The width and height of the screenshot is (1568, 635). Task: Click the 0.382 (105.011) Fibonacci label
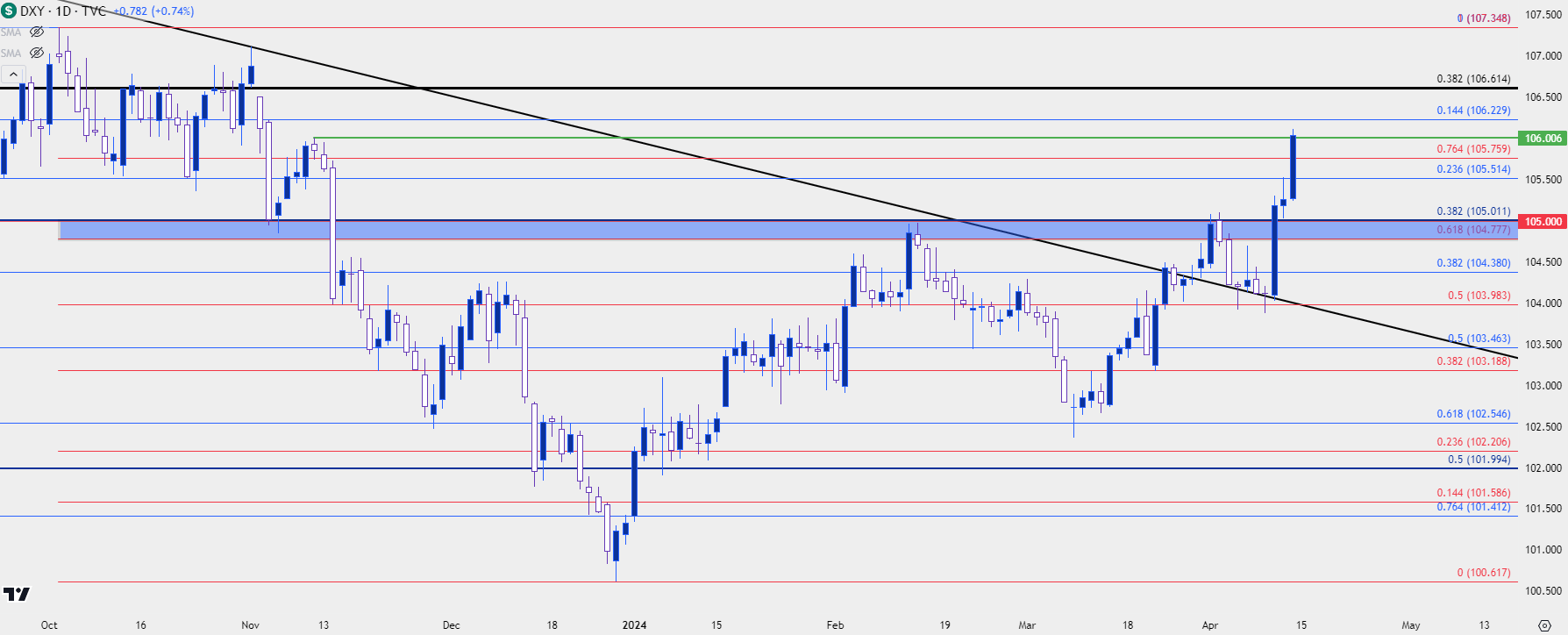[1473, 211]
